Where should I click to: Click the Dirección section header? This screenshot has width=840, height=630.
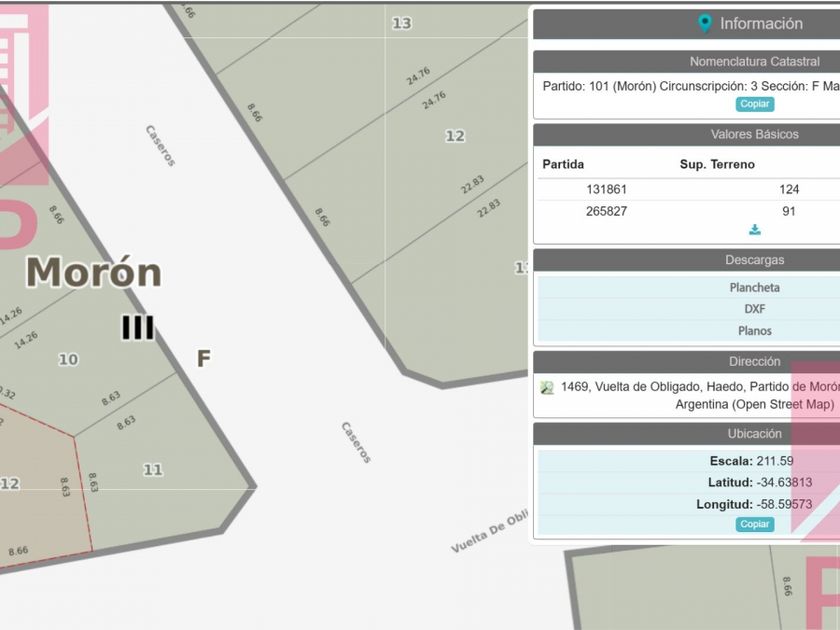754,362
